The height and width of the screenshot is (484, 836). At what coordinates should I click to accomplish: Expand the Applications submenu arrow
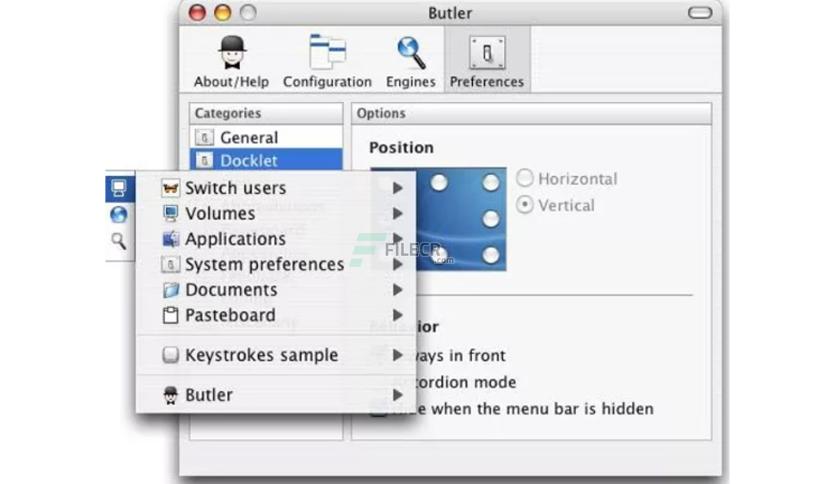[397, 239]
